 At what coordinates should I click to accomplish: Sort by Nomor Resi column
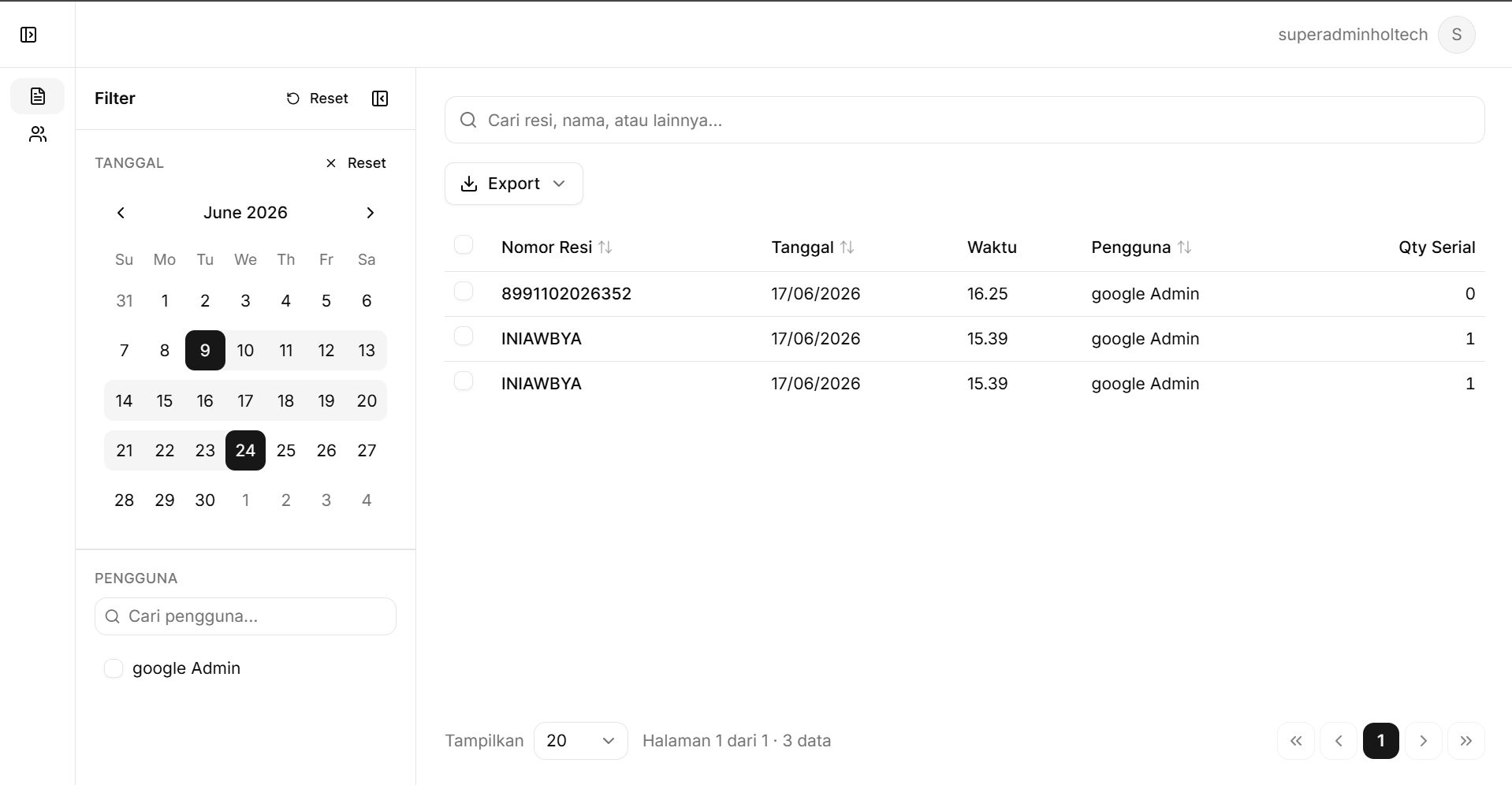(557, 247)
